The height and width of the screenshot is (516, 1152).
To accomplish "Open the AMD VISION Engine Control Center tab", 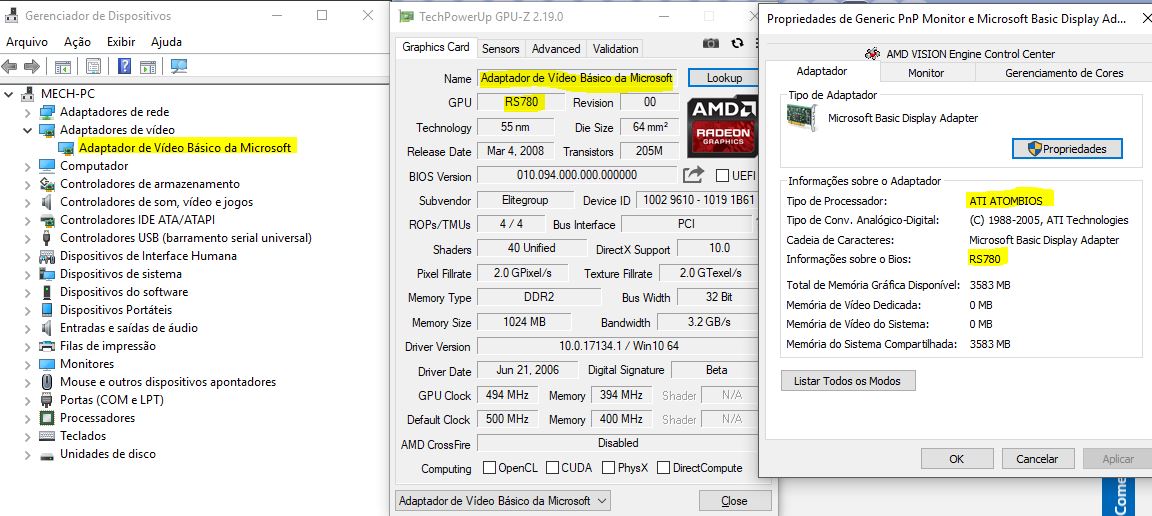I will (960, 54).
